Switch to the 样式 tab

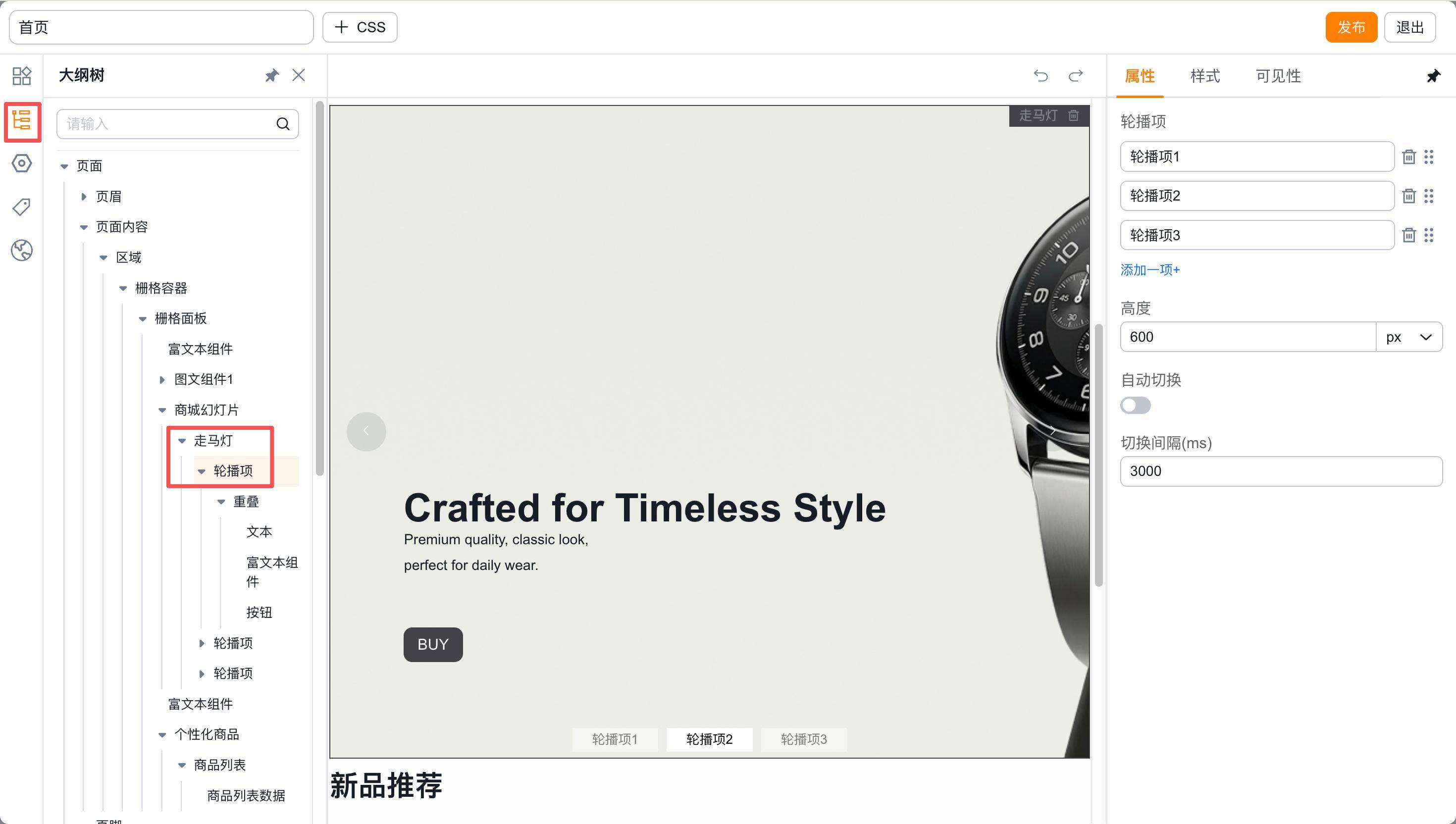pyautogui.click(x=1205, y=76)
